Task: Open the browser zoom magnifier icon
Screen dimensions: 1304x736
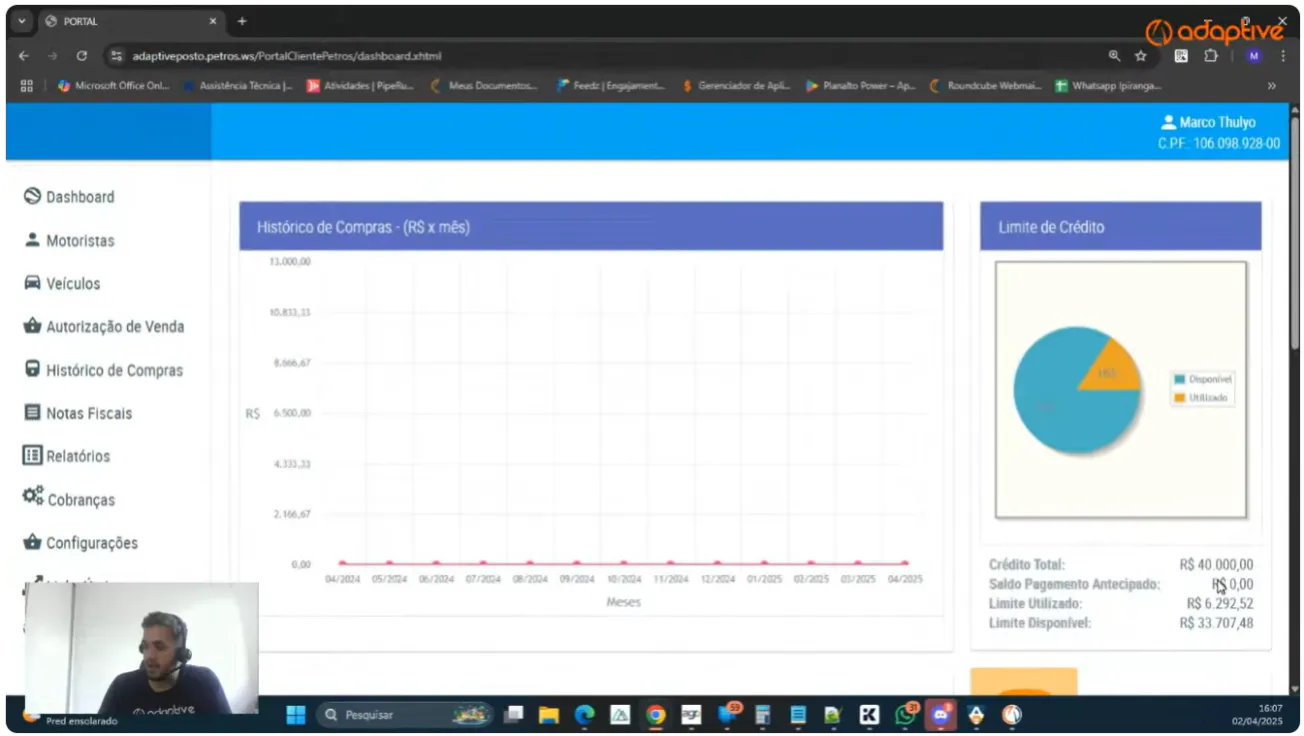Action: 1115,56
